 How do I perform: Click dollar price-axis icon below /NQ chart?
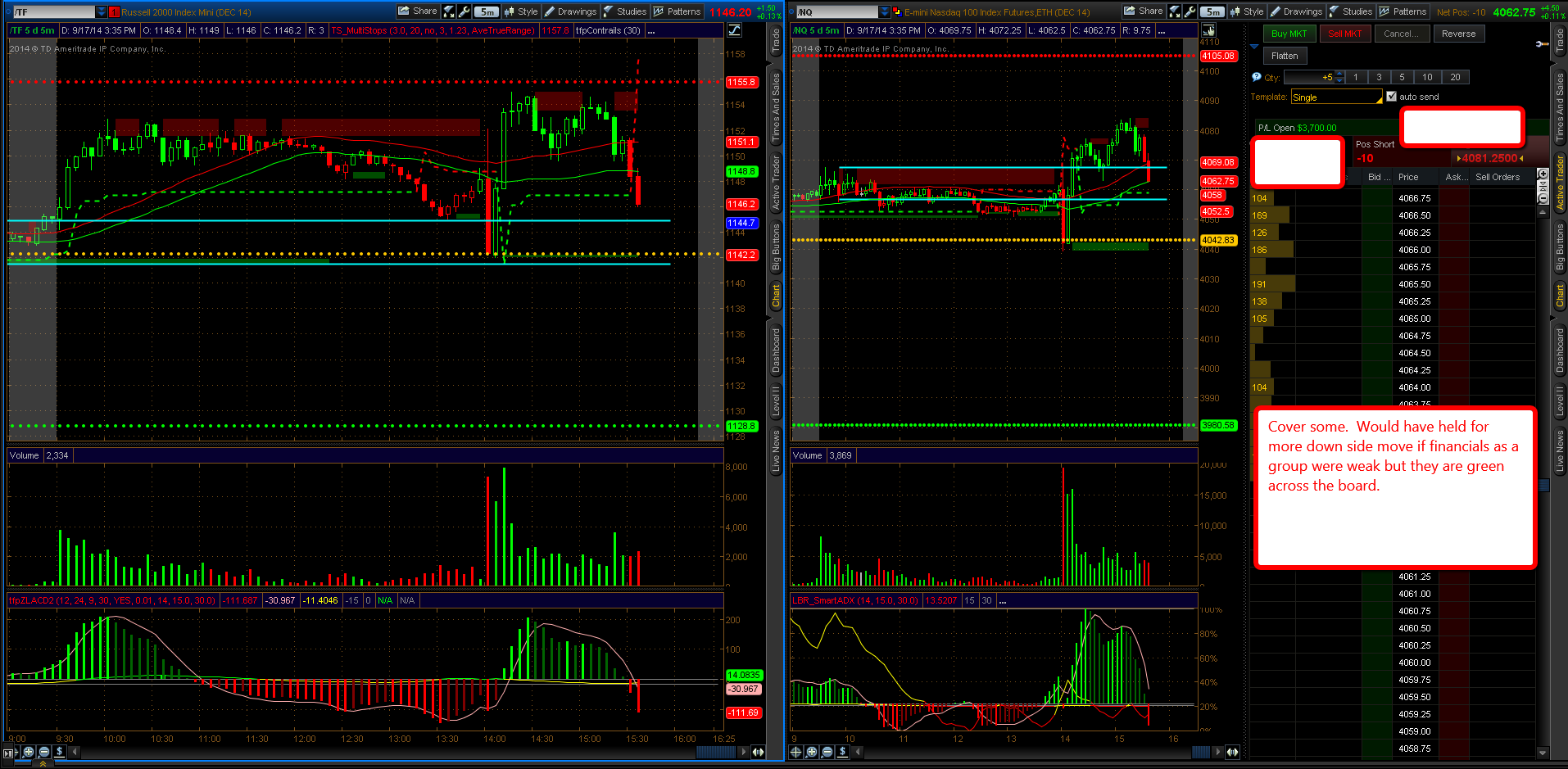[x=842, y=752]
